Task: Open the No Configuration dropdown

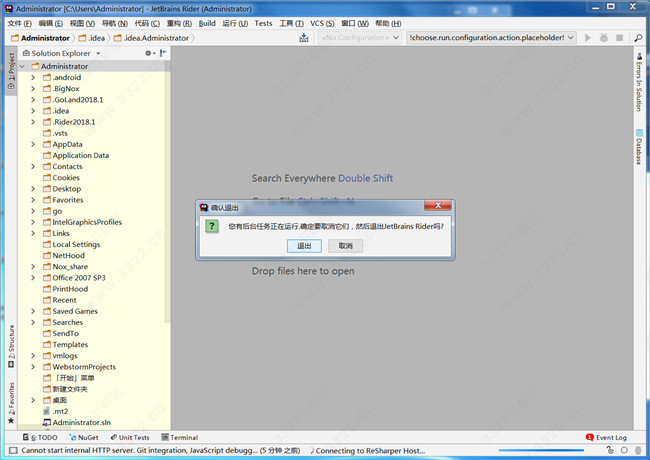Action: 360,38
